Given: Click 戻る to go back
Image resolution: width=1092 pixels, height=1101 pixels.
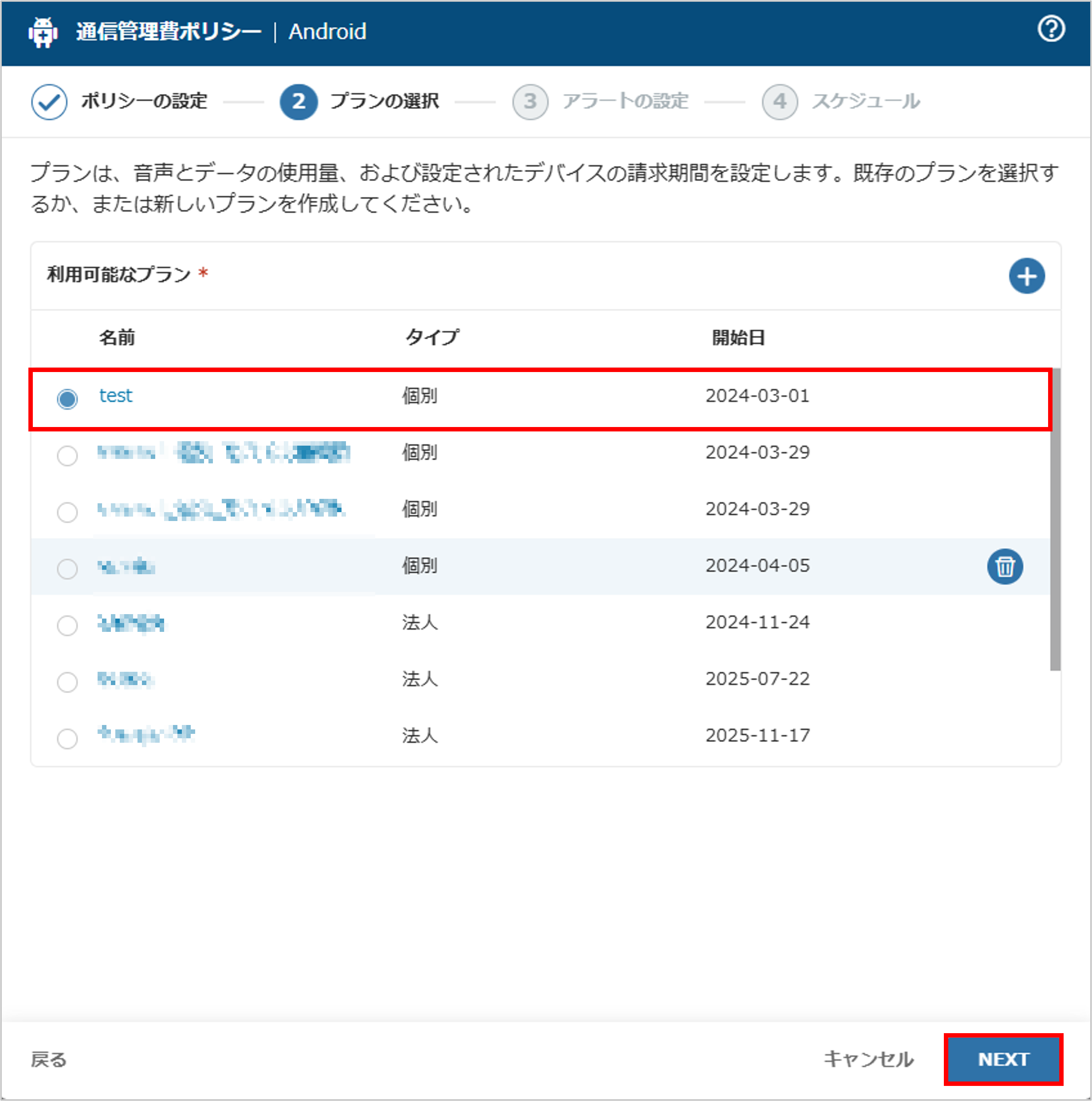Looking at the screenshot, I should 48,1059.
